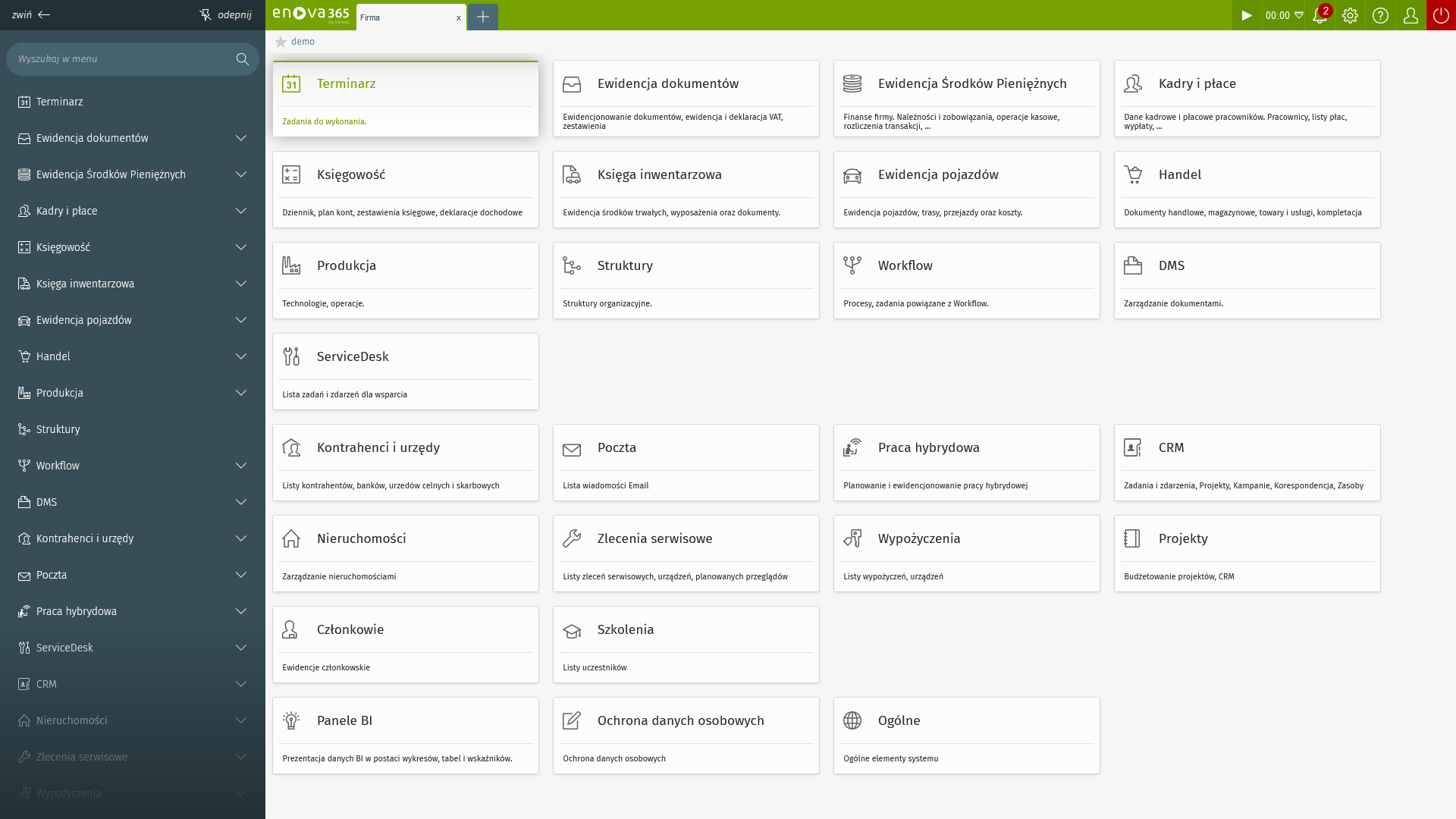Viewport: 1456px width, 819px height.
Task: Click the search magnifier icon in menu
Action: [x=243, y=59]
